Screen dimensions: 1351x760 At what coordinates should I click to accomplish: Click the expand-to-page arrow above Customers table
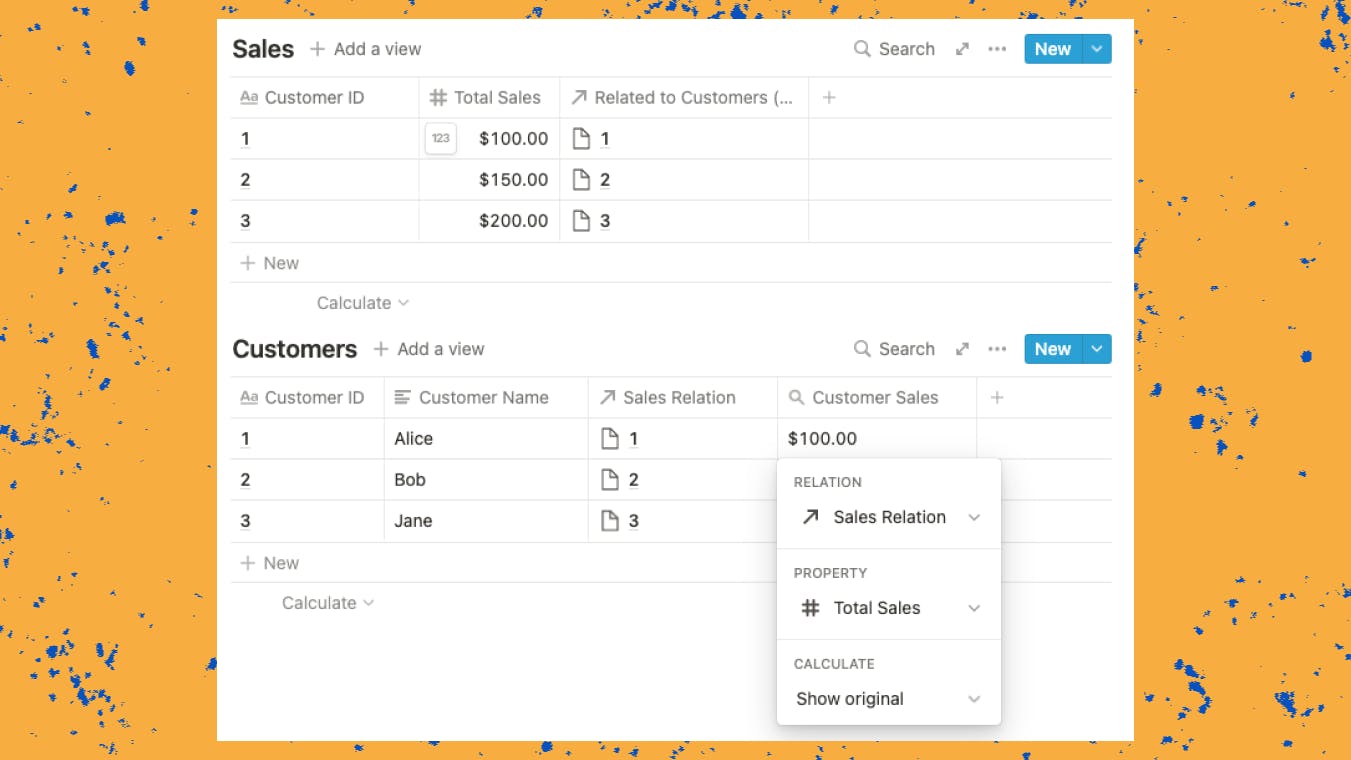(x=961, y=348)
